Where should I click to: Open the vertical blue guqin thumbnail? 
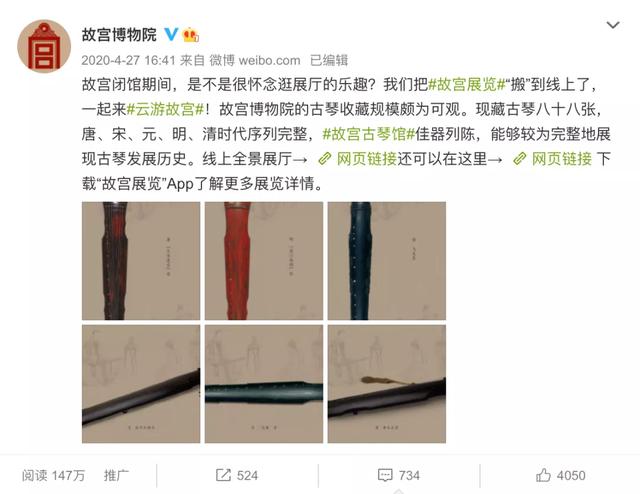tap(387, 260)
